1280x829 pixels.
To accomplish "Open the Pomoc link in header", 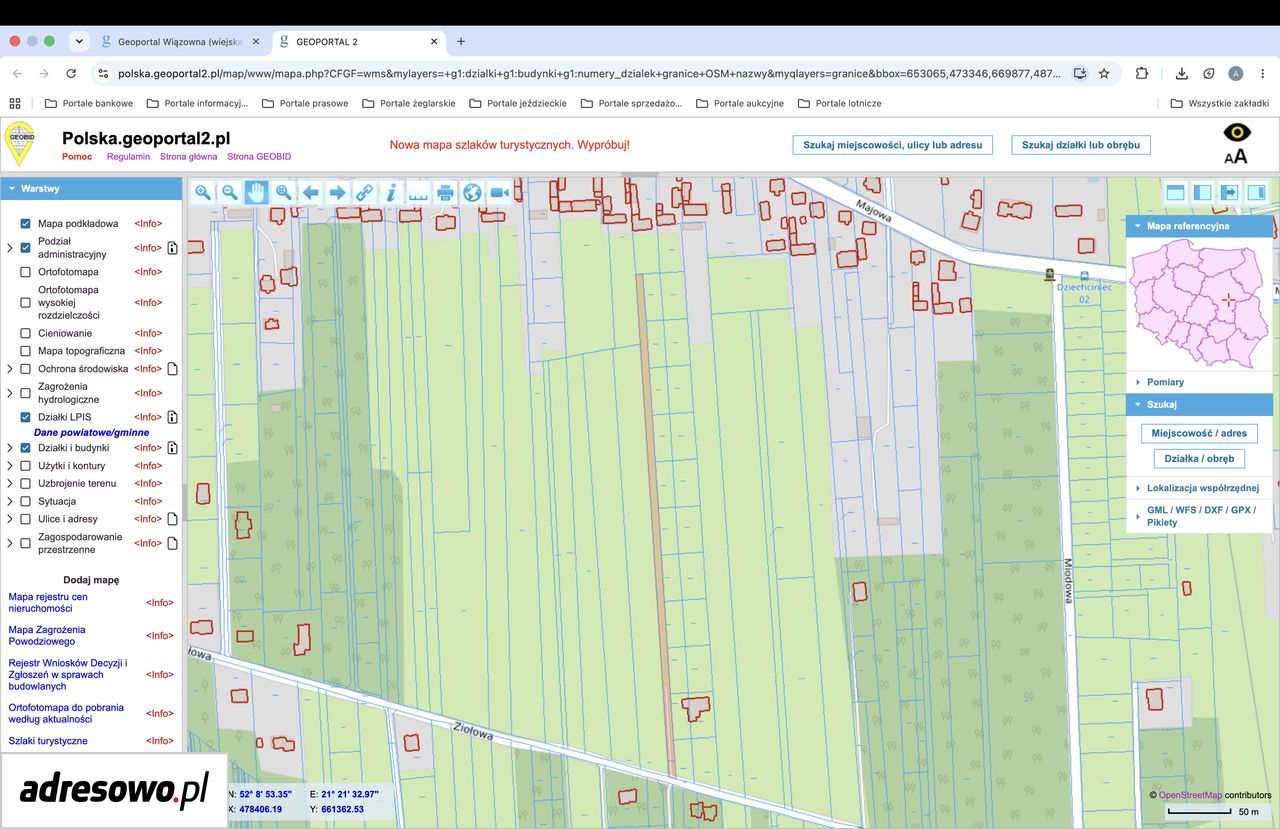I will click(x=77, y=157).
